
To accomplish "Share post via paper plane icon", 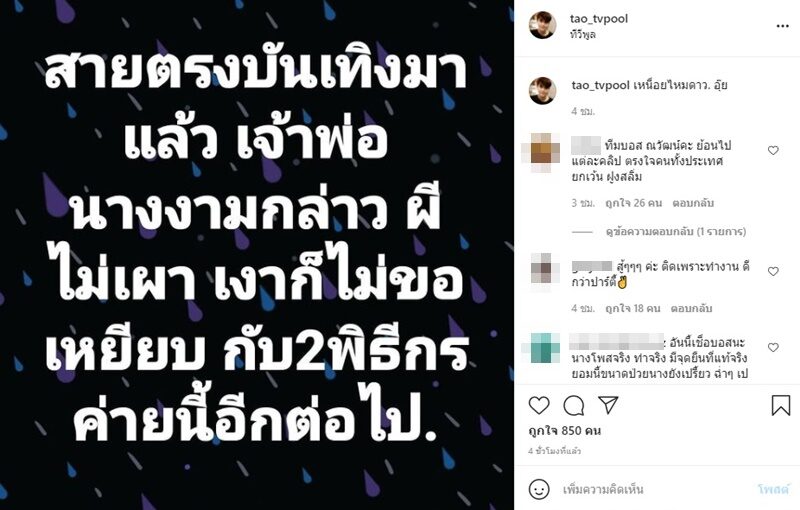I will click(608, 405).
